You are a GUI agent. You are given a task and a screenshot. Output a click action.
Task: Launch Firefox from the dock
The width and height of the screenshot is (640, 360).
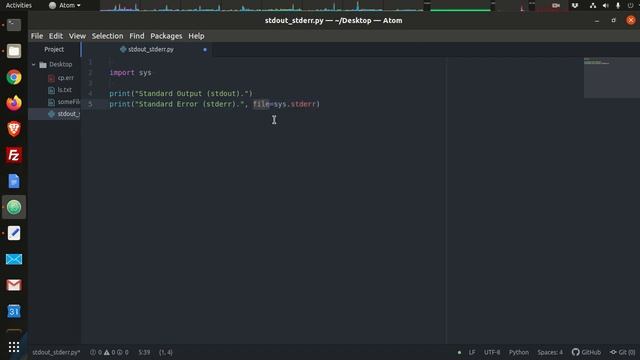click(x=14, y=103)
